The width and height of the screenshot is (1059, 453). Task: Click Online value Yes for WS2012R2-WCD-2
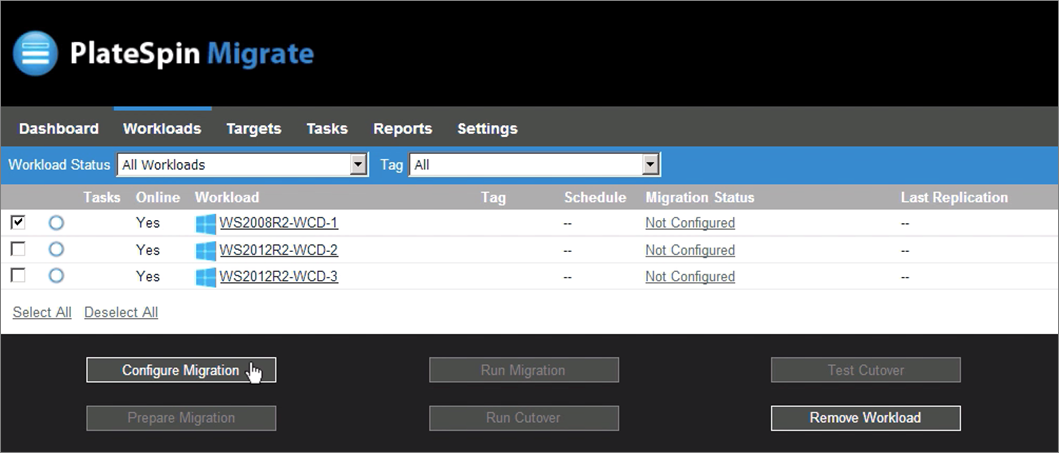[x=148, y=250]
